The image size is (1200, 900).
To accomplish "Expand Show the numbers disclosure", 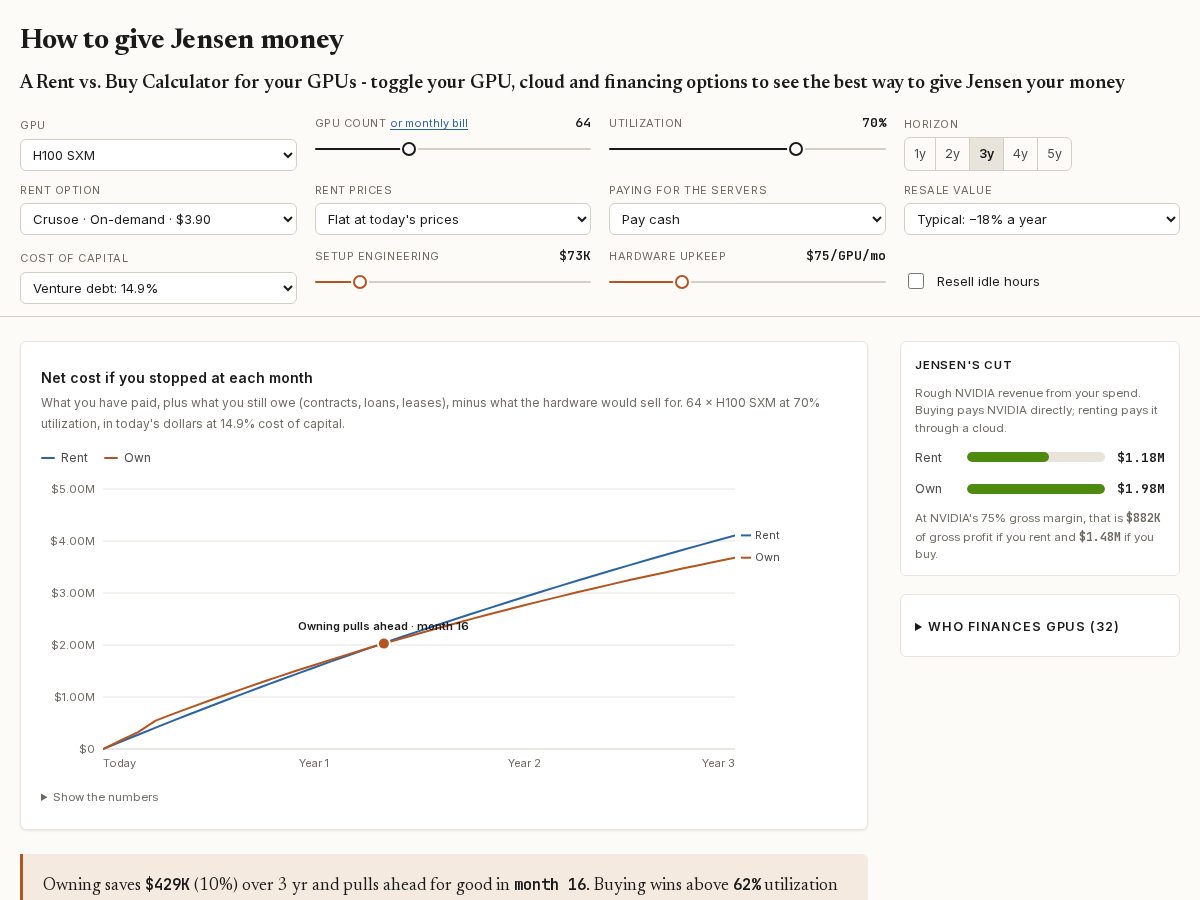I will click(x=99, y=797).
